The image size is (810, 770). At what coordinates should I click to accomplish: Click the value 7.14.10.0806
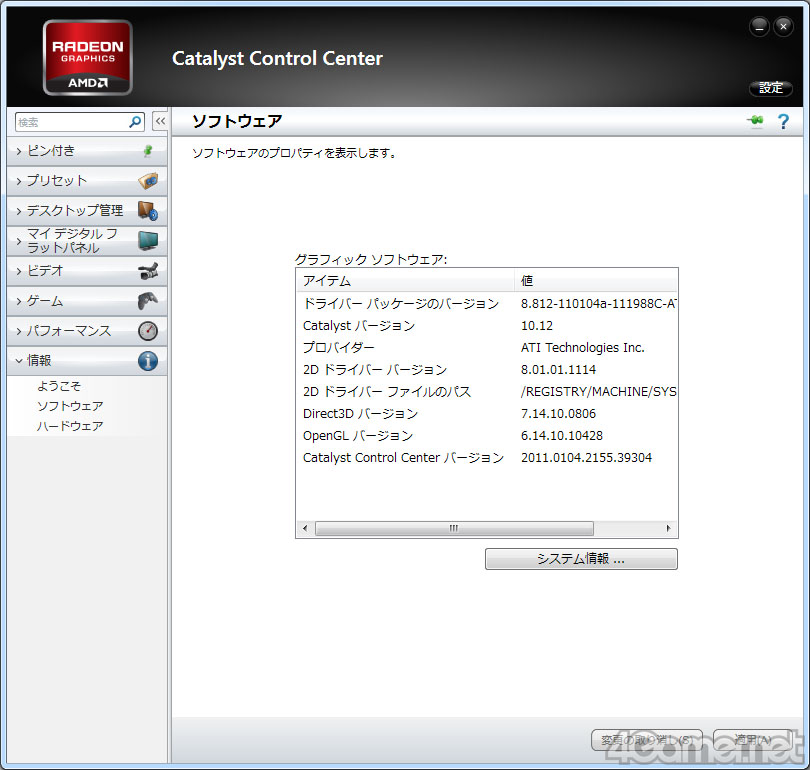[558, 414]
